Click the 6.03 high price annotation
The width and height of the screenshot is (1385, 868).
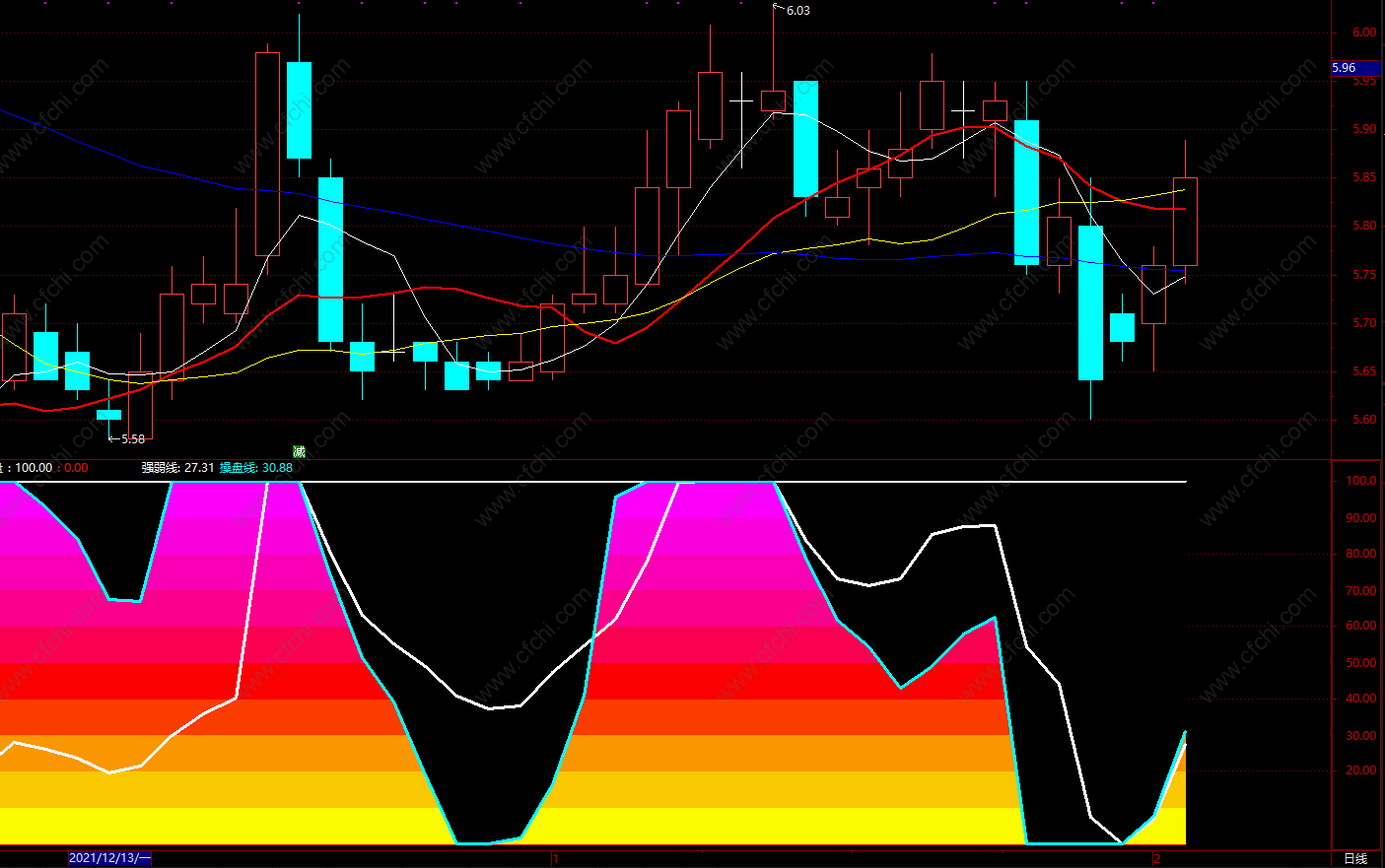[797, 11]
